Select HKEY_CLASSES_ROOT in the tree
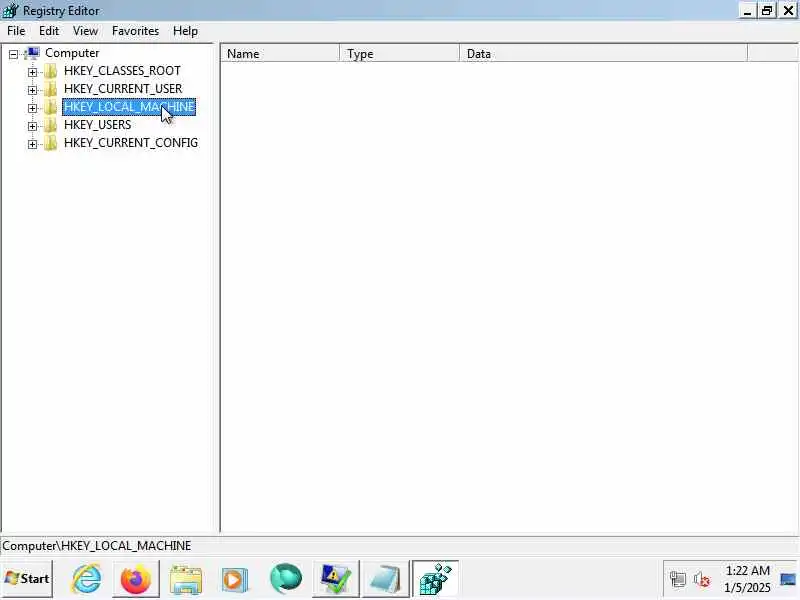The width and height of the screenshot is (800, 600). pos(122,71)
